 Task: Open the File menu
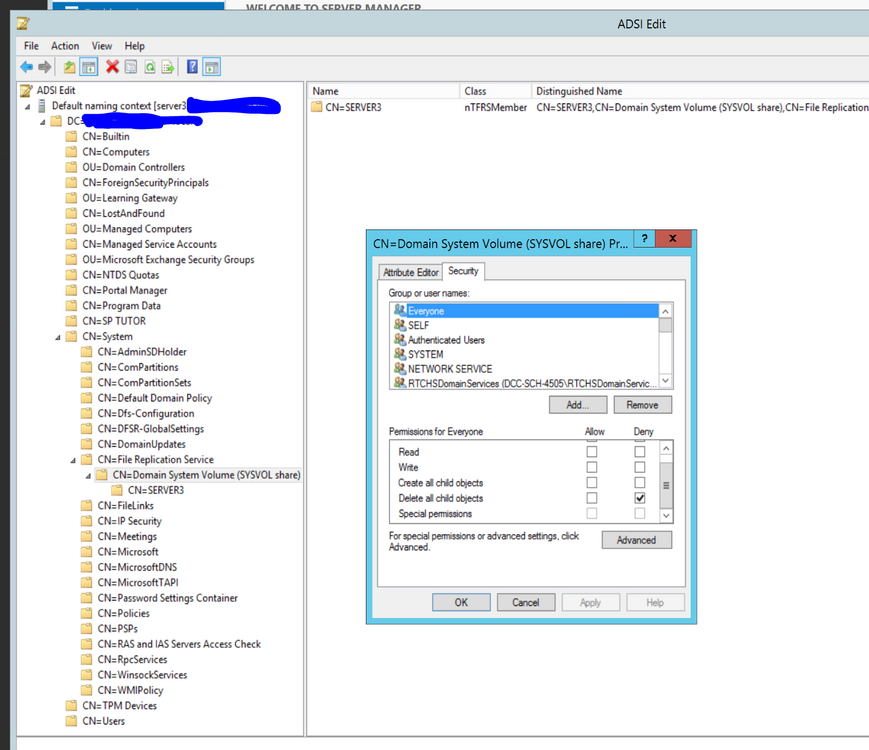tap(31, 45)
